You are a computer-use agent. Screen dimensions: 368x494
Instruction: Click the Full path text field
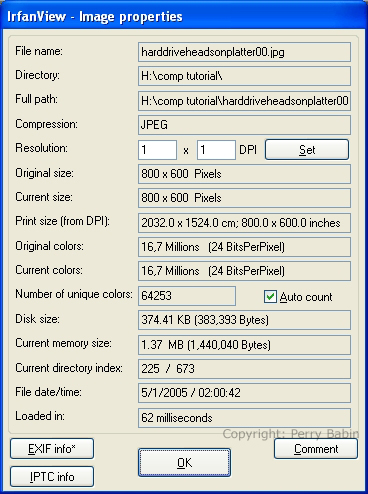[x=244, y=101]
